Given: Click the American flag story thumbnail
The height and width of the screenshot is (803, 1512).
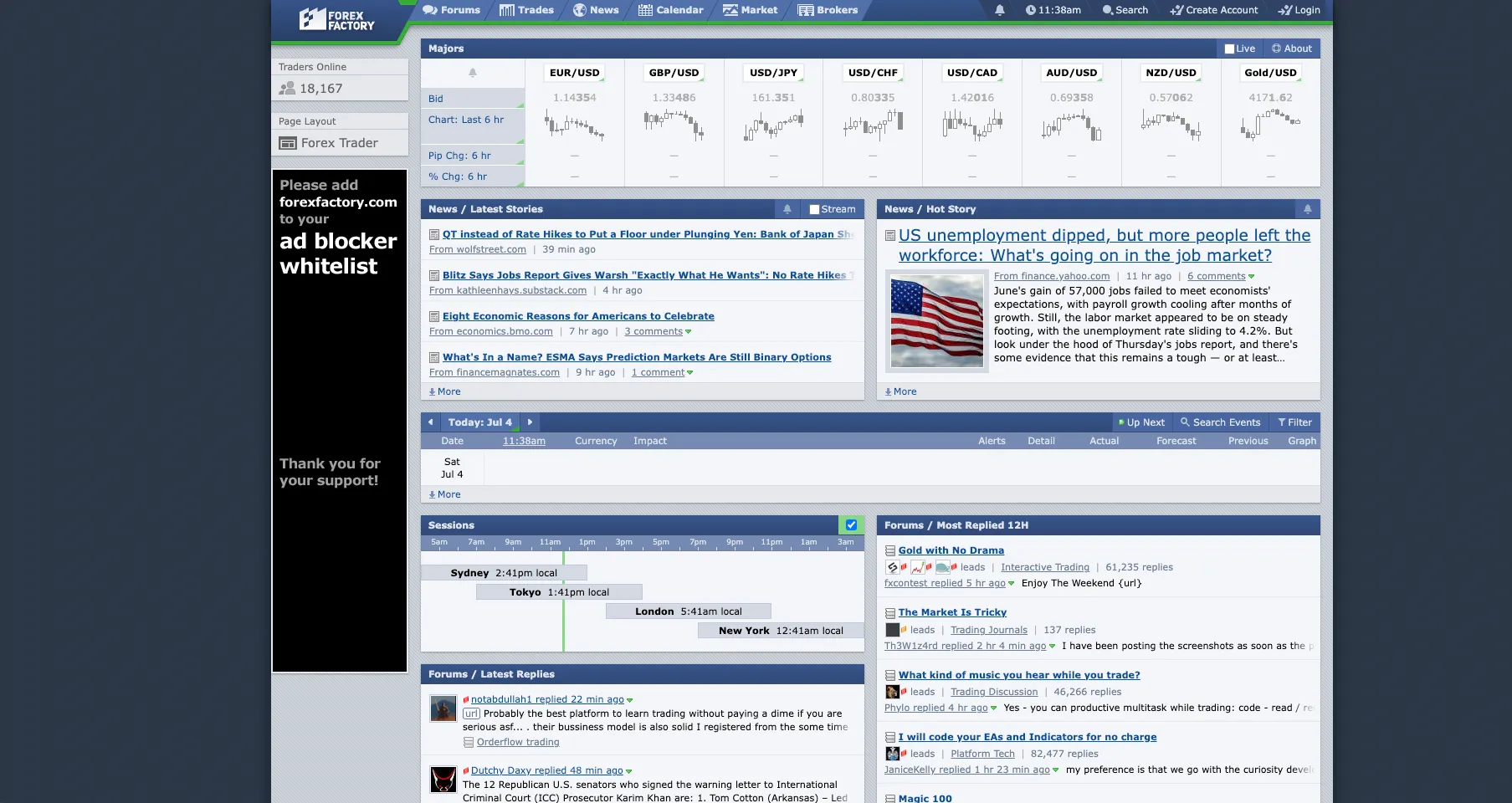Looking at the screenshot, I should pyautogui.click(x=936, y=322).
